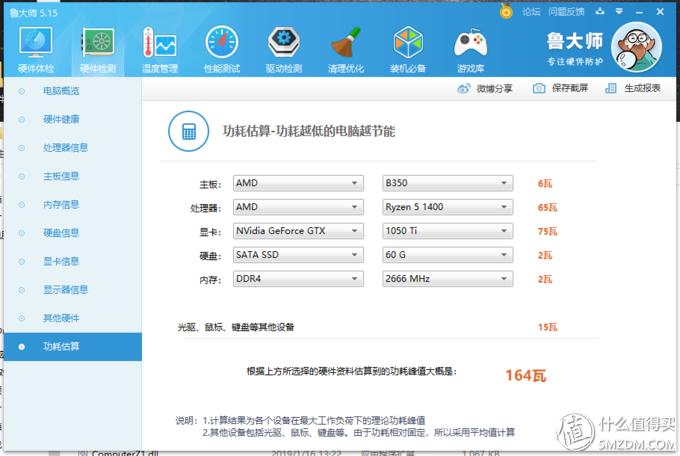Select the 硬件检测 hardware detection icon
This screenshot has height=456, width=680.
point(98,43)
